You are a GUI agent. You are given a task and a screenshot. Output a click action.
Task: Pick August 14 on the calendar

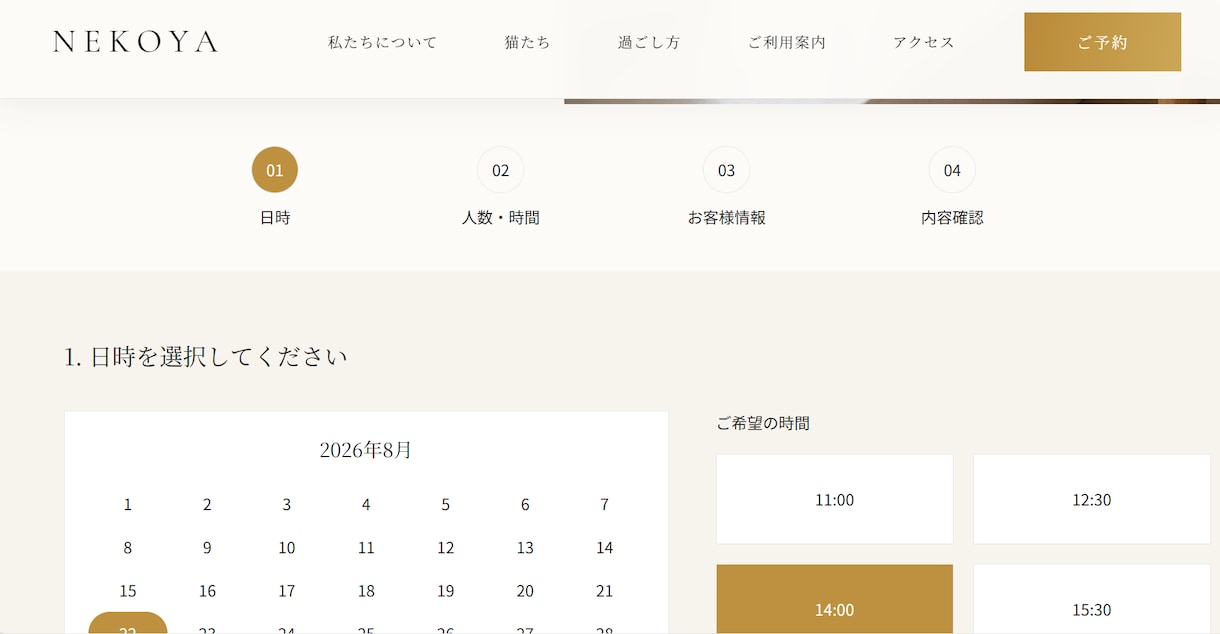point(605,548)
